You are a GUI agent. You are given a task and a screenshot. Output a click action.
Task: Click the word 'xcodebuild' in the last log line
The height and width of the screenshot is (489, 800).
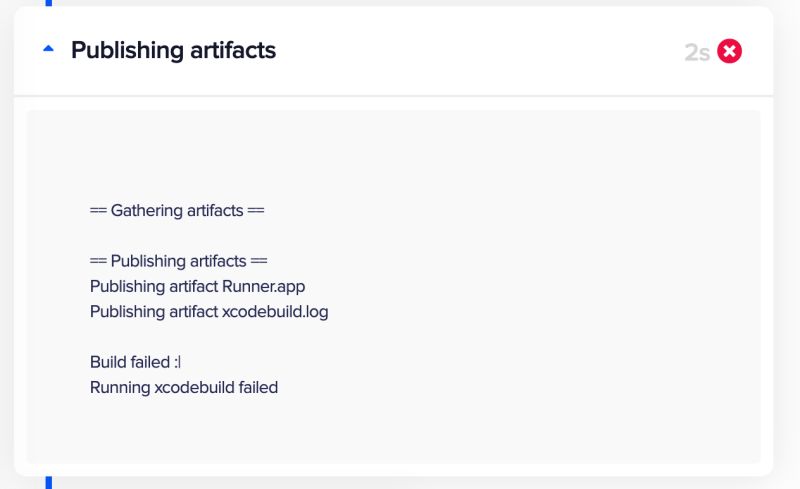(x=195, y=387)
